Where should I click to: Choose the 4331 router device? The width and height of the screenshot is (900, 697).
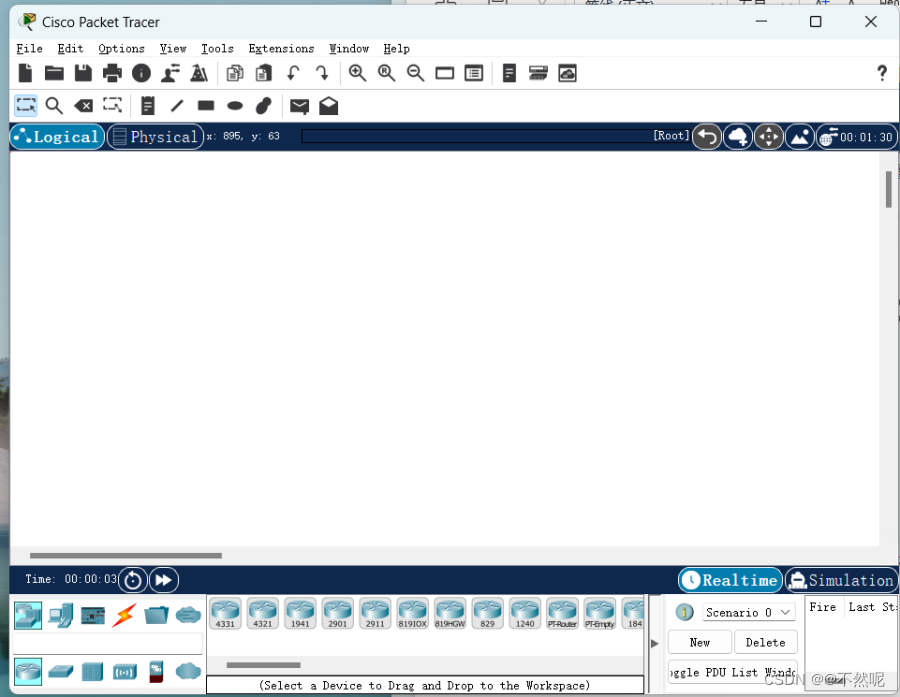pos(225,613)
